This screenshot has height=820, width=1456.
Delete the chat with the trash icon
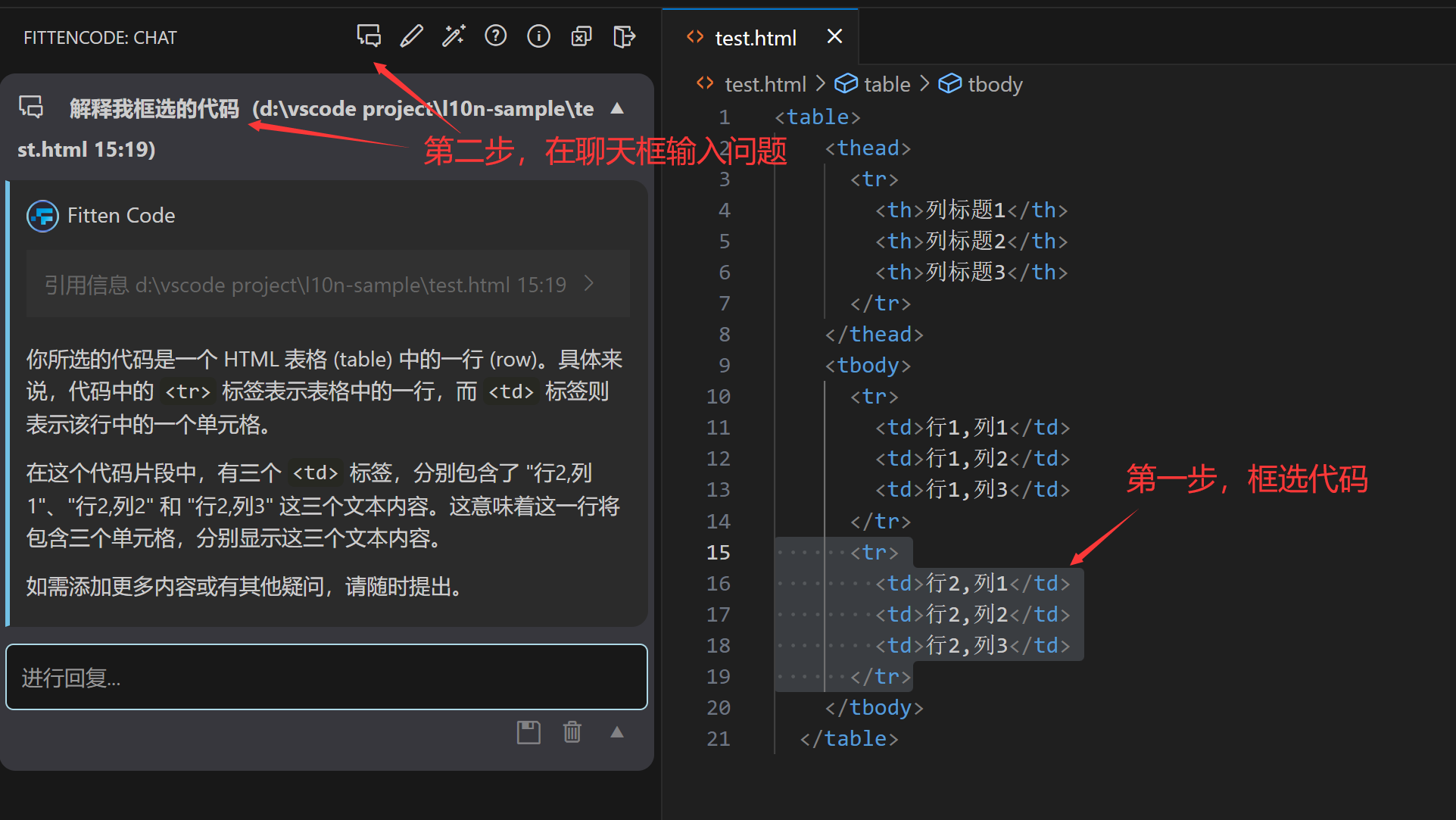click(572, 731)
